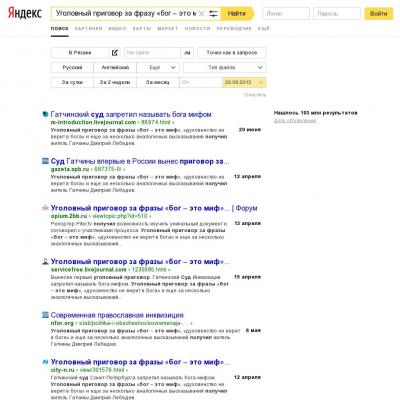
Task: Focus the «От» start date field
Action: (201, 82)
